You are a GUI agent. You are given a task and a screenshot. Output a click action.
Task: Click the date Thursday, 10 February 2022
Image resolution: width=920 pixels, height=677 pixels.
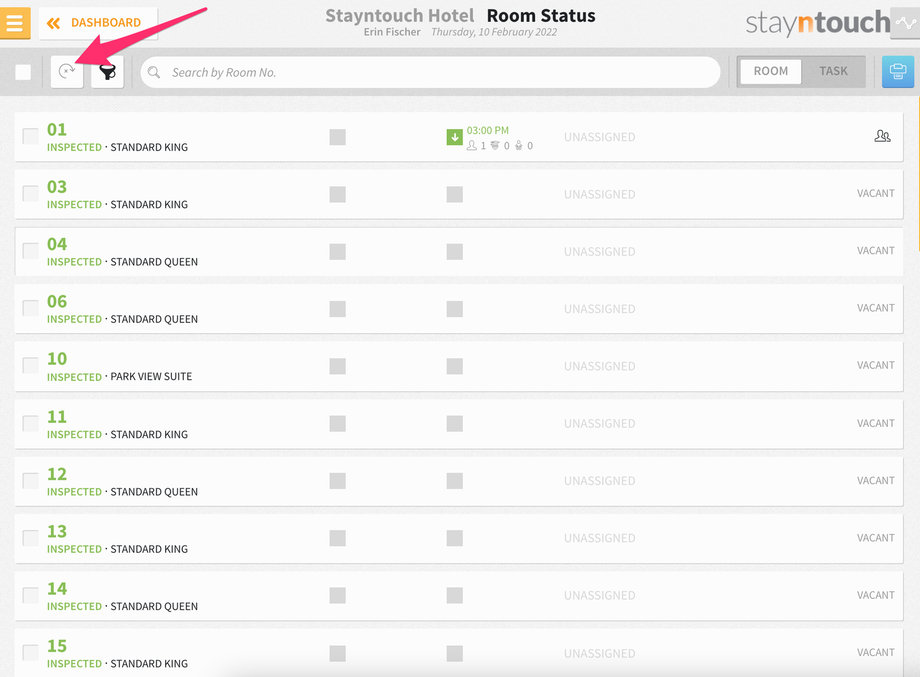[494, 32]
